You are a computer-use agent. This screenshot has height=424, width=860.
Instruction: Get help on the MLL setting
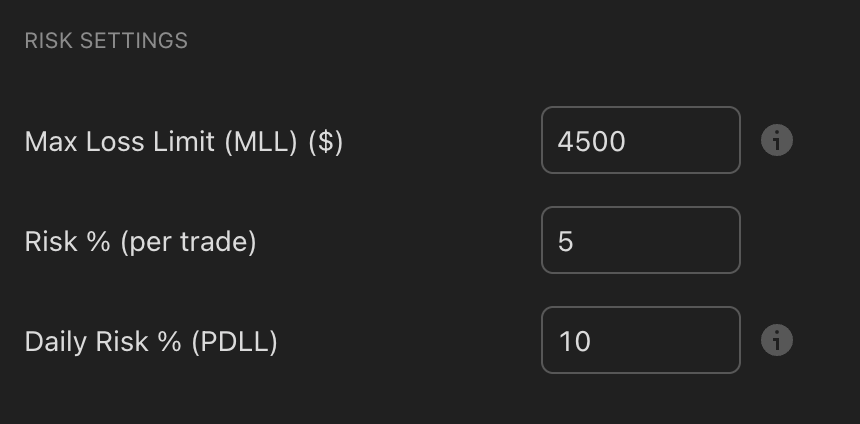(777, 141)
